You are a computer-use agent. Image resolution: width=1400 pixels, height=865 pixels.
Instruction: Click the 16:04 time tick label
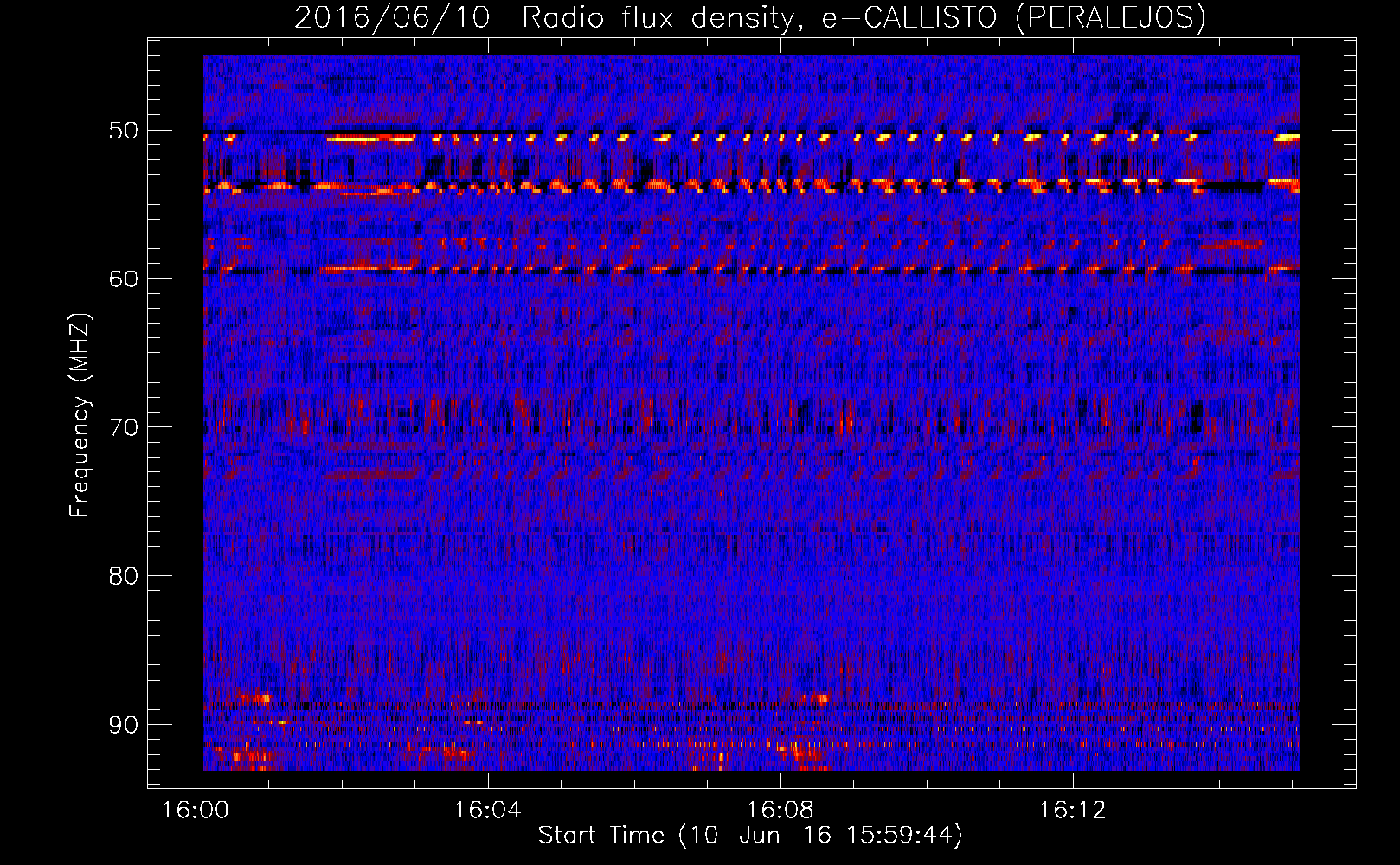click(488, 811)
